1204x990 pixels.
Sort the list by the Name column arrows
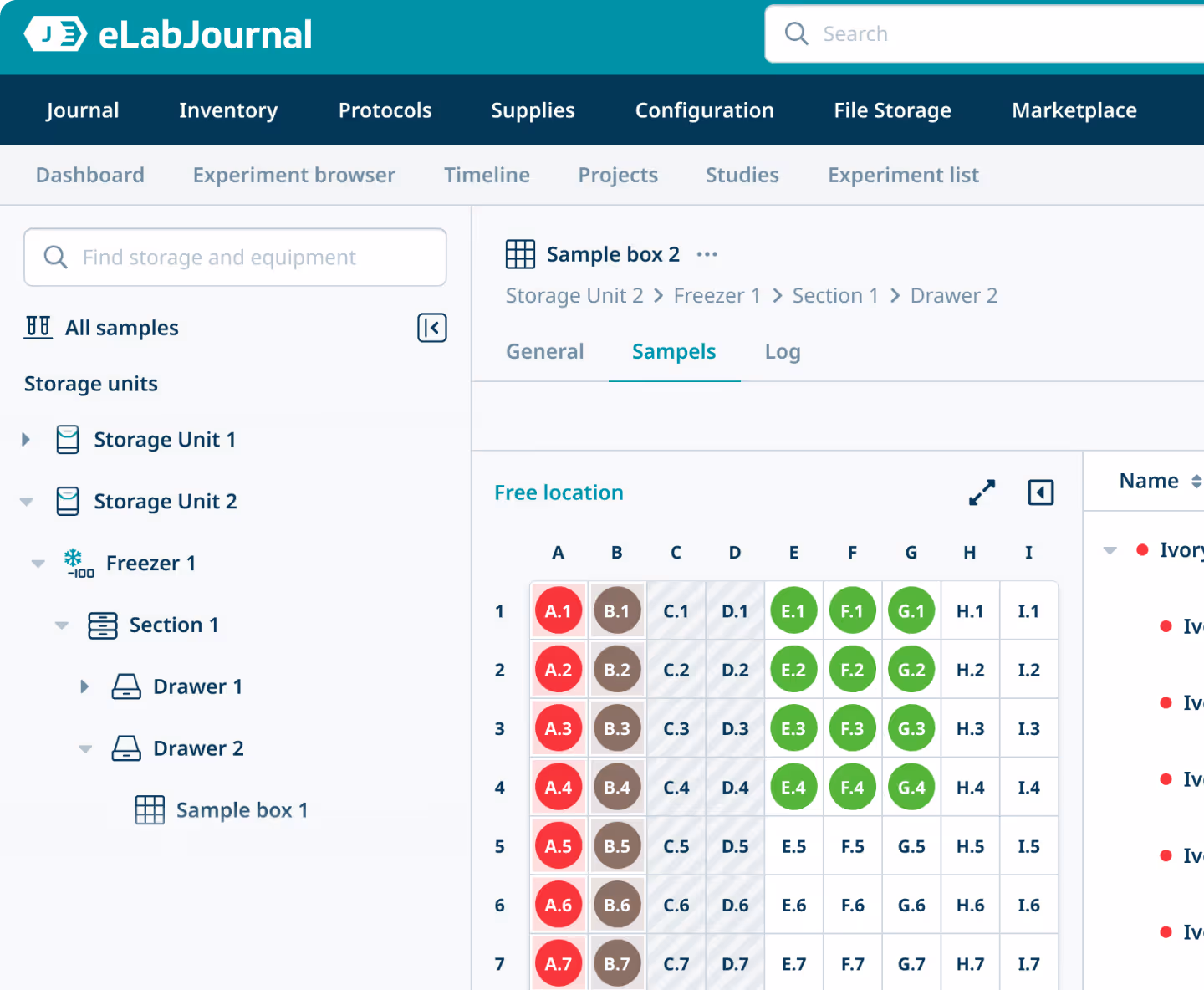[x=1196, y=481]
